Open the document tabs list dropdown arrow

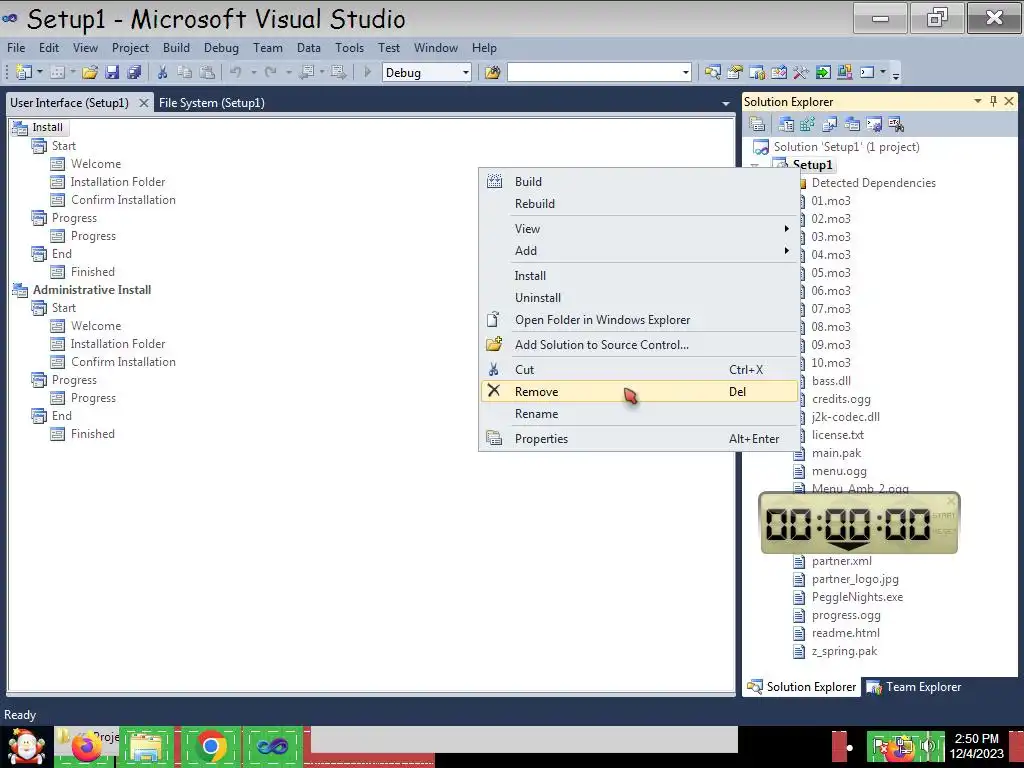[x=726, y=104]
